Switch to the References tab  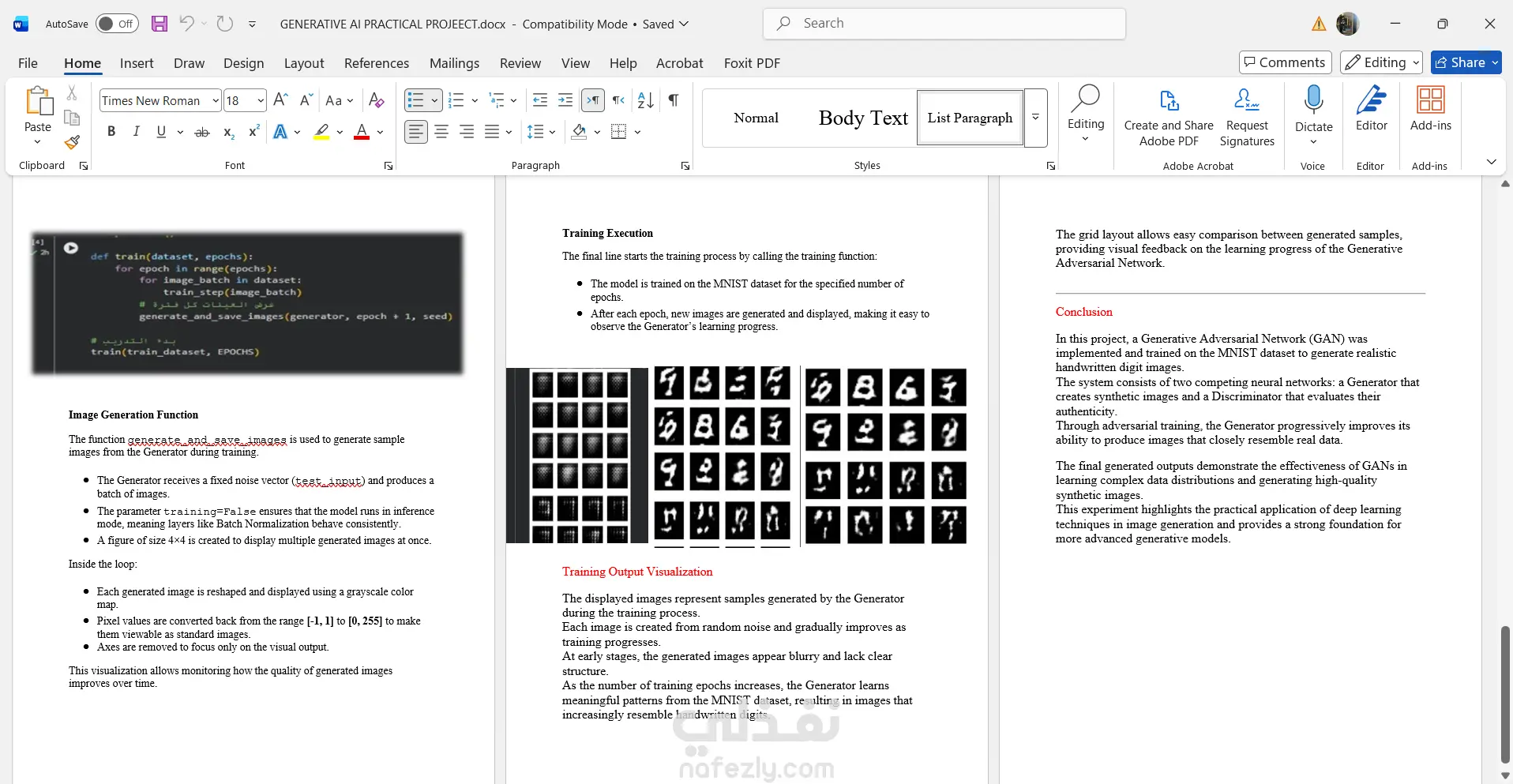coord(376,63)
